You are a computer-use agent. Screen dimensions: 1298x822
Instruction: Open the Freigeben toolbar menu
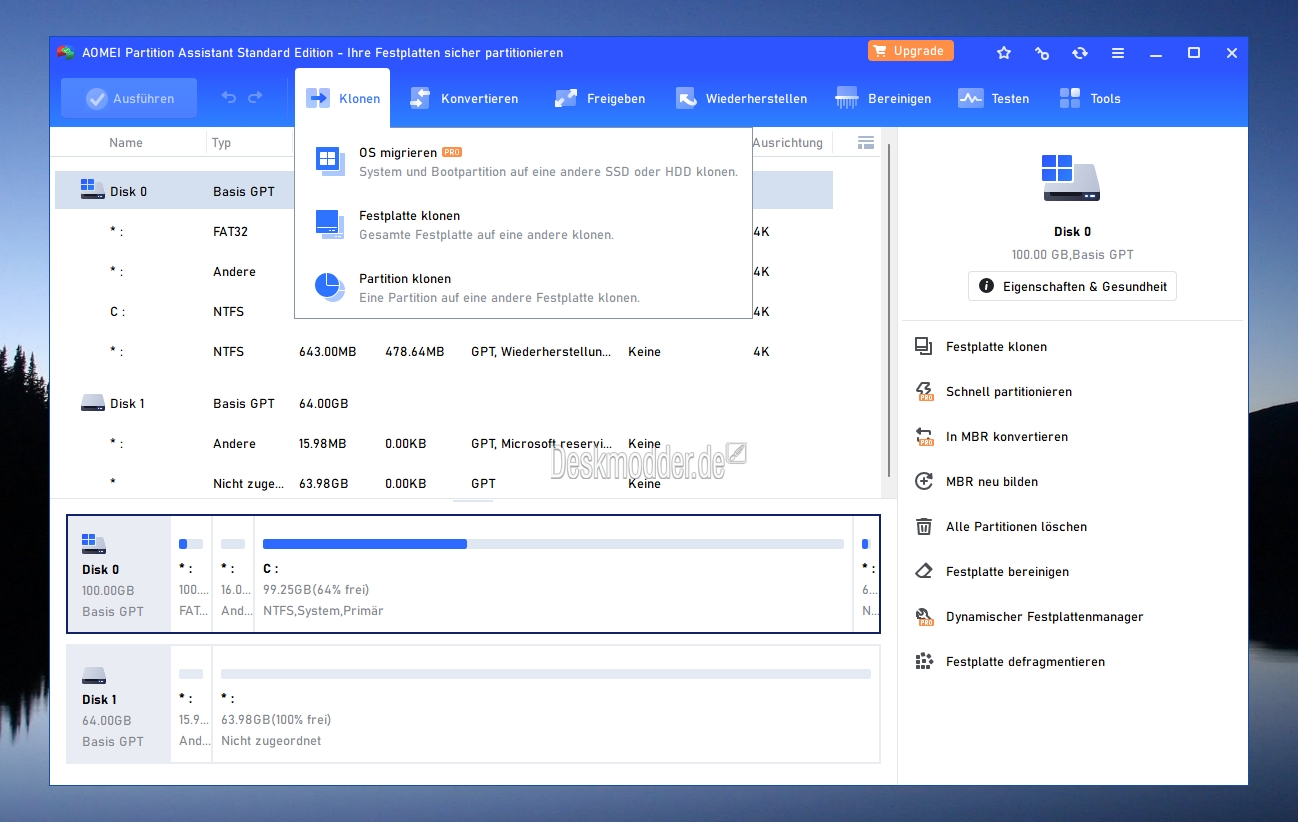click(600, 98)
